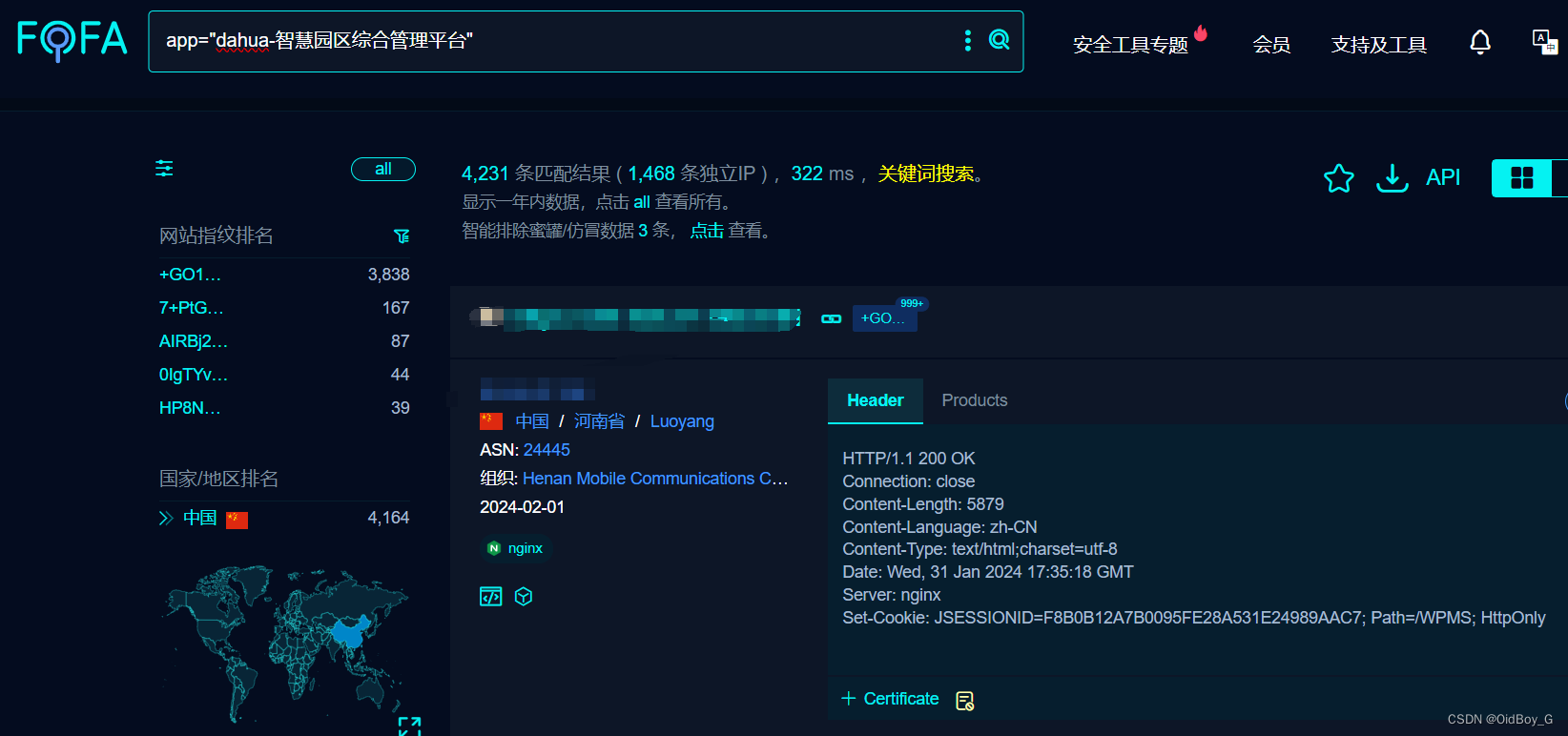Viewport: 1568px width, 736px height.
Task: Open certificate details document icon
Action: point(965,701)
